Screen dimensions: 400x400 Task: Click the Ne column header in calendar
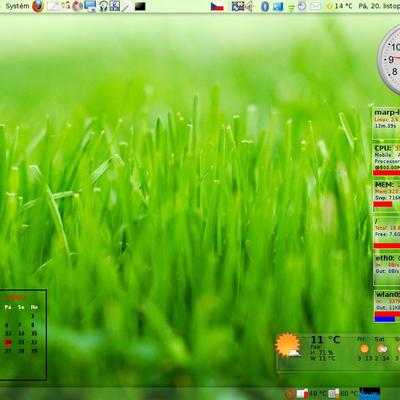34,307
